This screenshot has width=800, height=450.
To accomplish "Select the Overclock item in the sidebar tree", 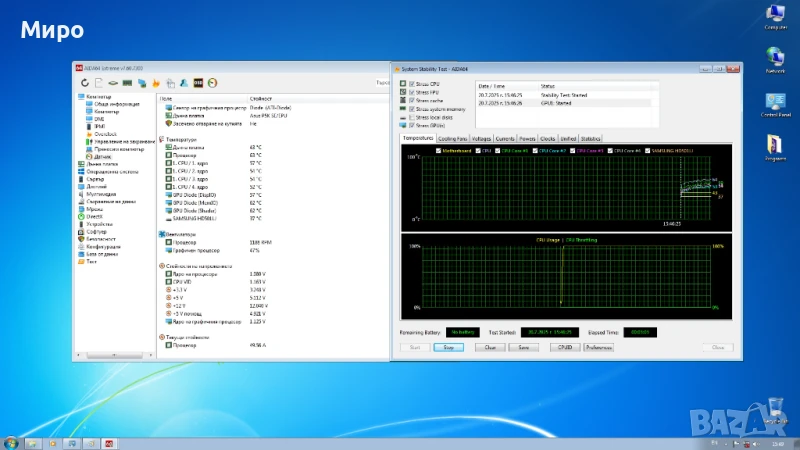I will click(x=105, y=133).
